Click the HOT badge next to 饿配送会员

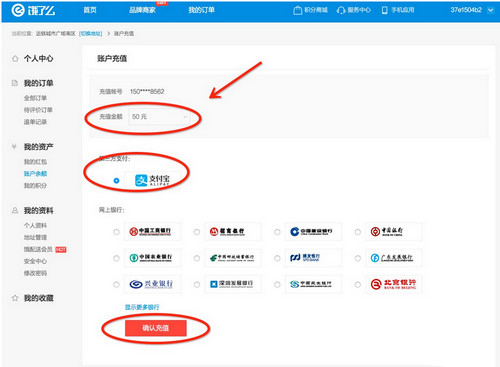[61, 249]
